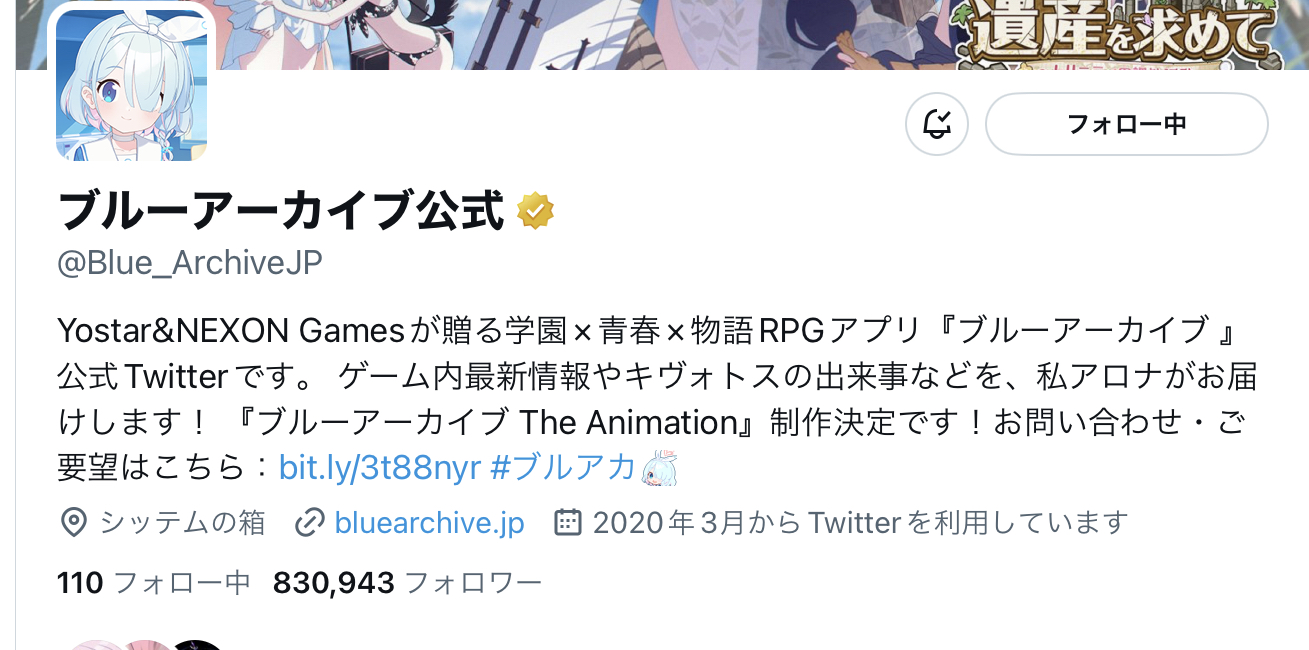
Task: Open the profile avatar picture
Action: click(131, 84)
